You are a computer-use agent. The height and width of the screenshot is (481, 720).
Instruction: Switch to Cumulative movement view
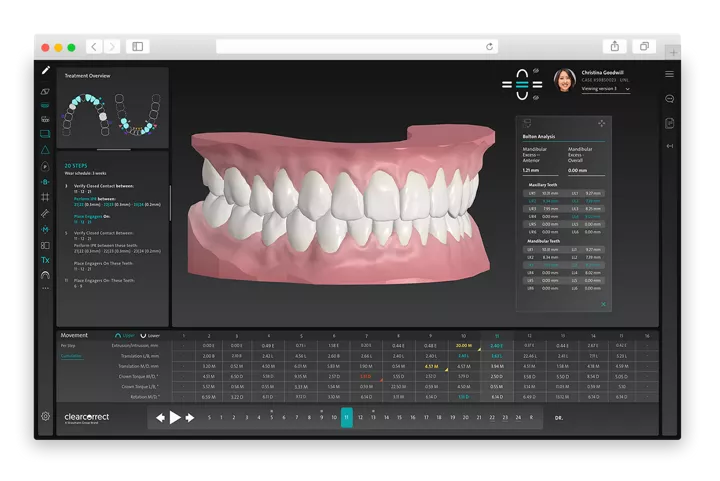(71, 356)
